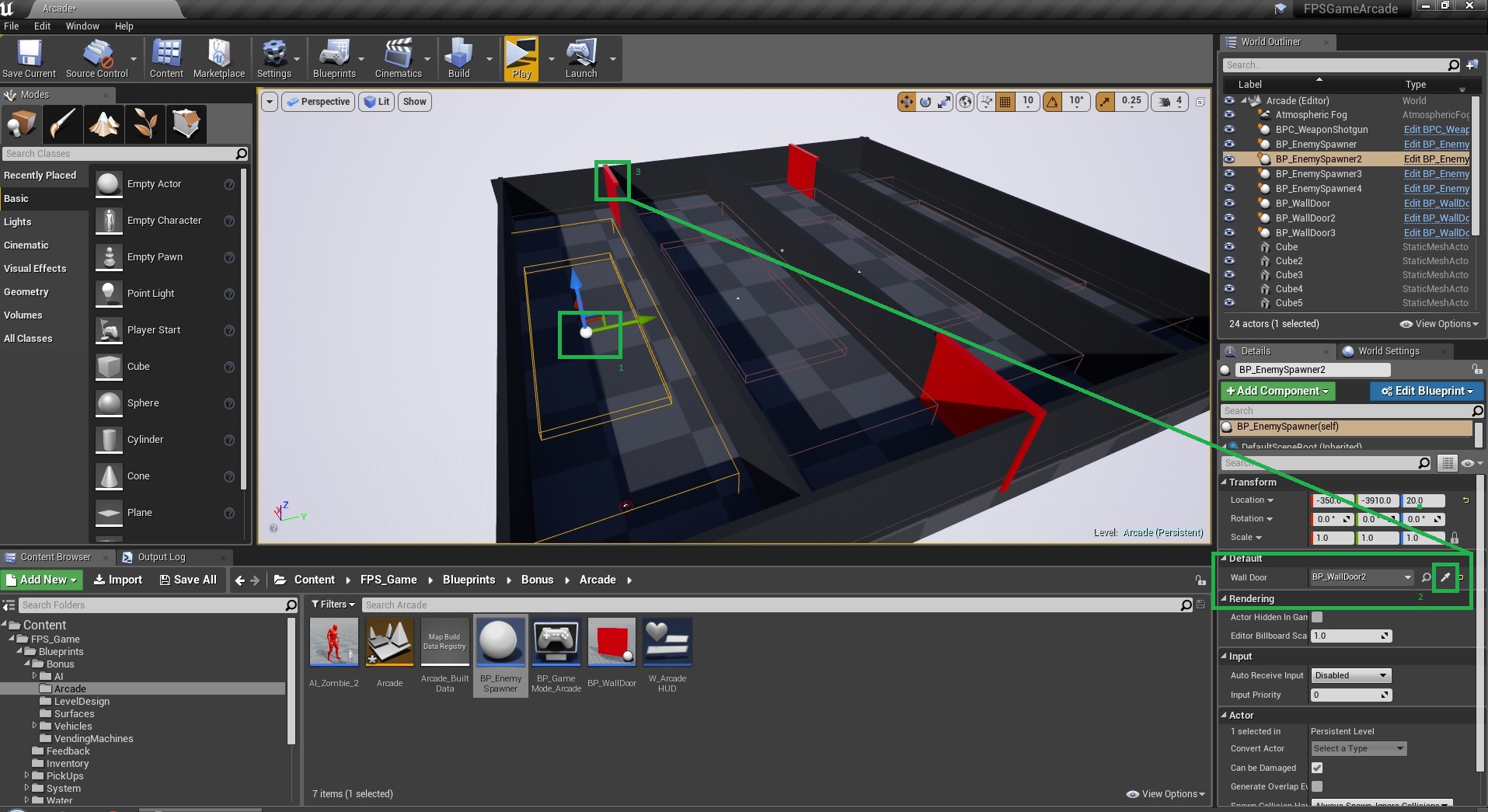
Task: Uncheck the Can be Damaged checkbox
Action: tap(1317, 768)
